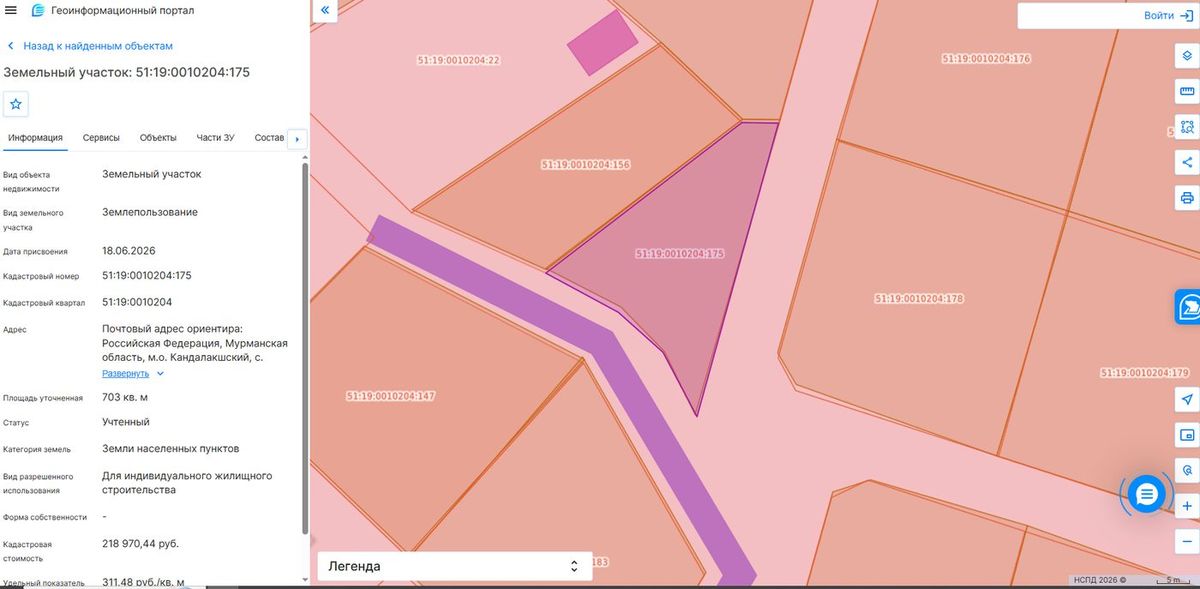Click the area value 703 кв. м
1200x589 pixels.
point(125,397)
